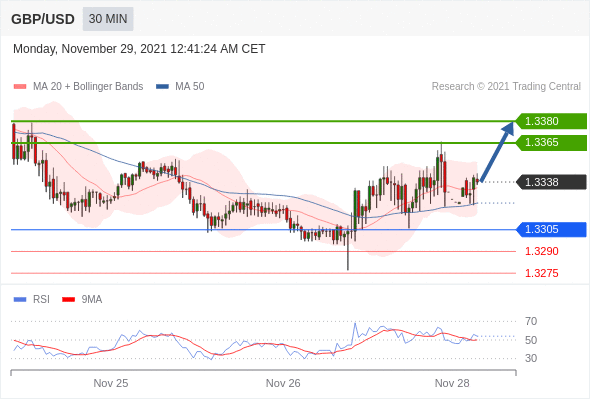Click the Research © 2021 Trading Central credit
This screenshot has width=590, height=400.
click(506, 87)
